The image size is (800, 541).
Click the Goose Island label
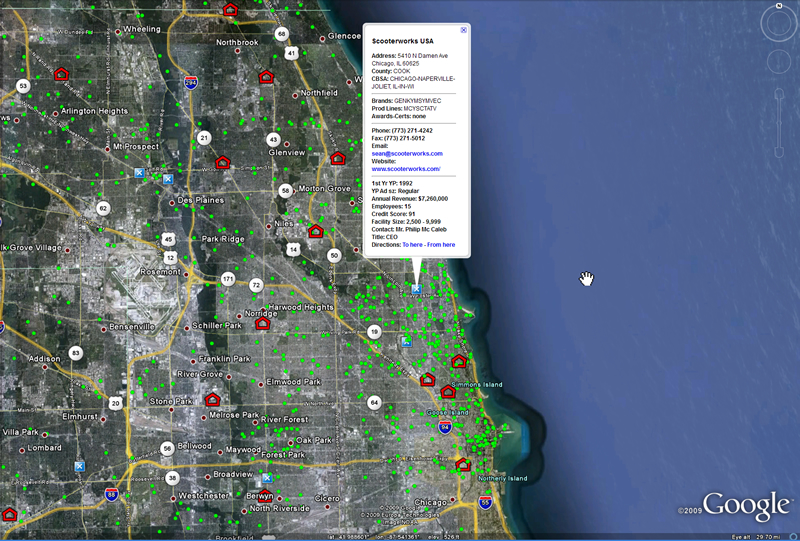447,412
